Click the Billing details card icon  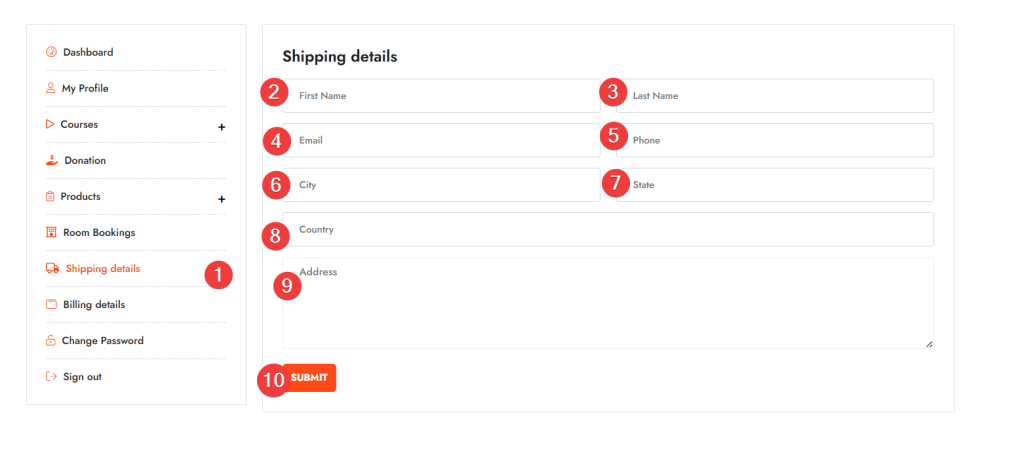51,304
